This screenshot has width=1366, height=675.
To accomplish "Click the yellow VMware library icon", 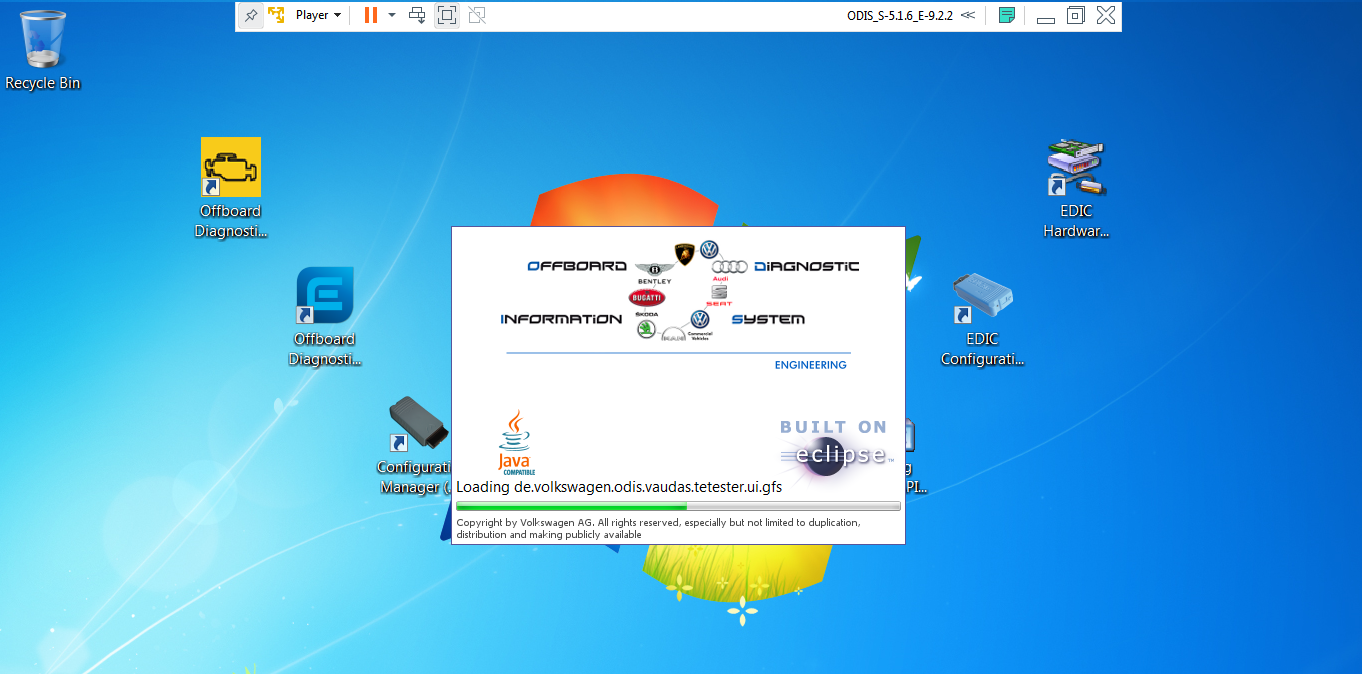I will click(277, 15).
